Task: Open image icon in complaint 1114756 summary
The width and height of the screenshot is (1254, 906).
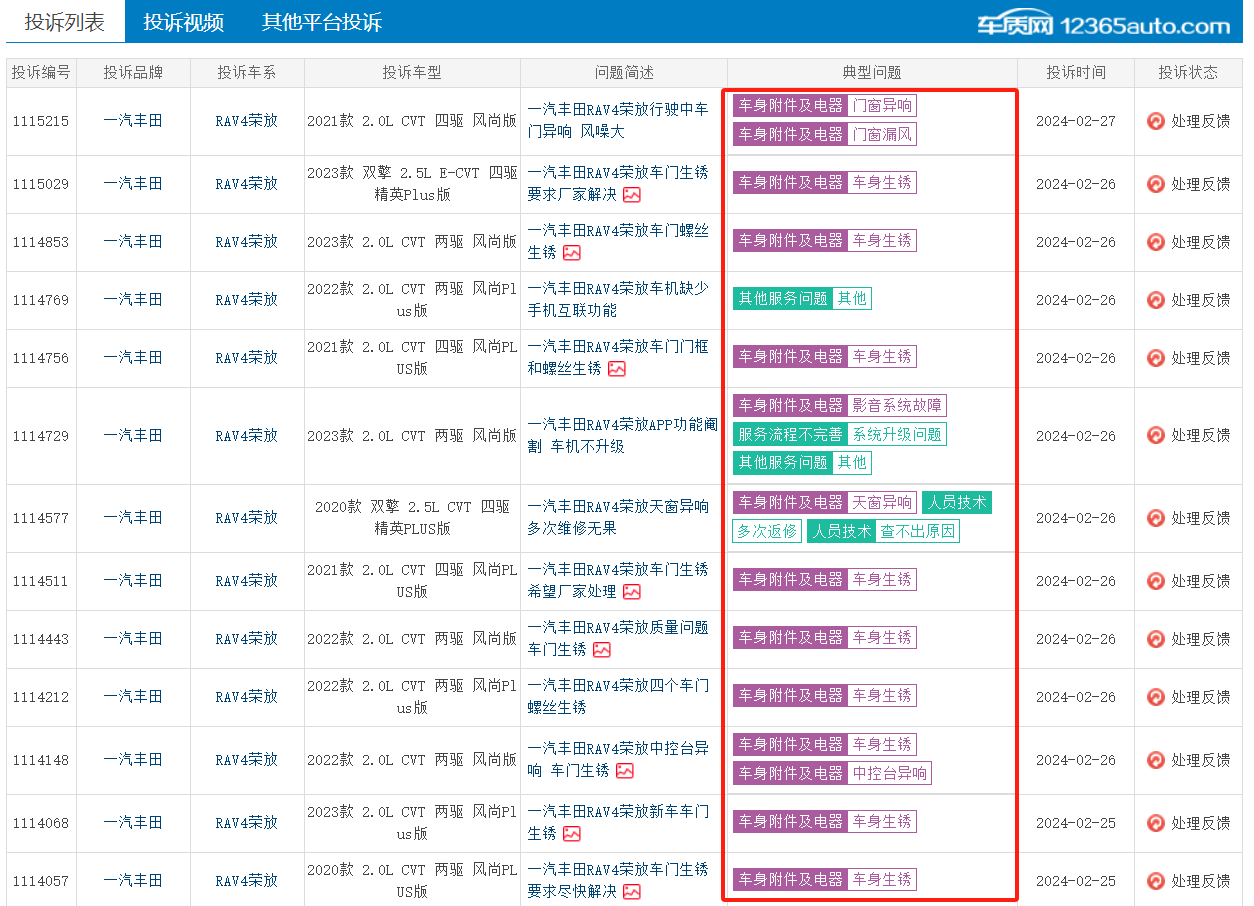Action: [617, 369]
